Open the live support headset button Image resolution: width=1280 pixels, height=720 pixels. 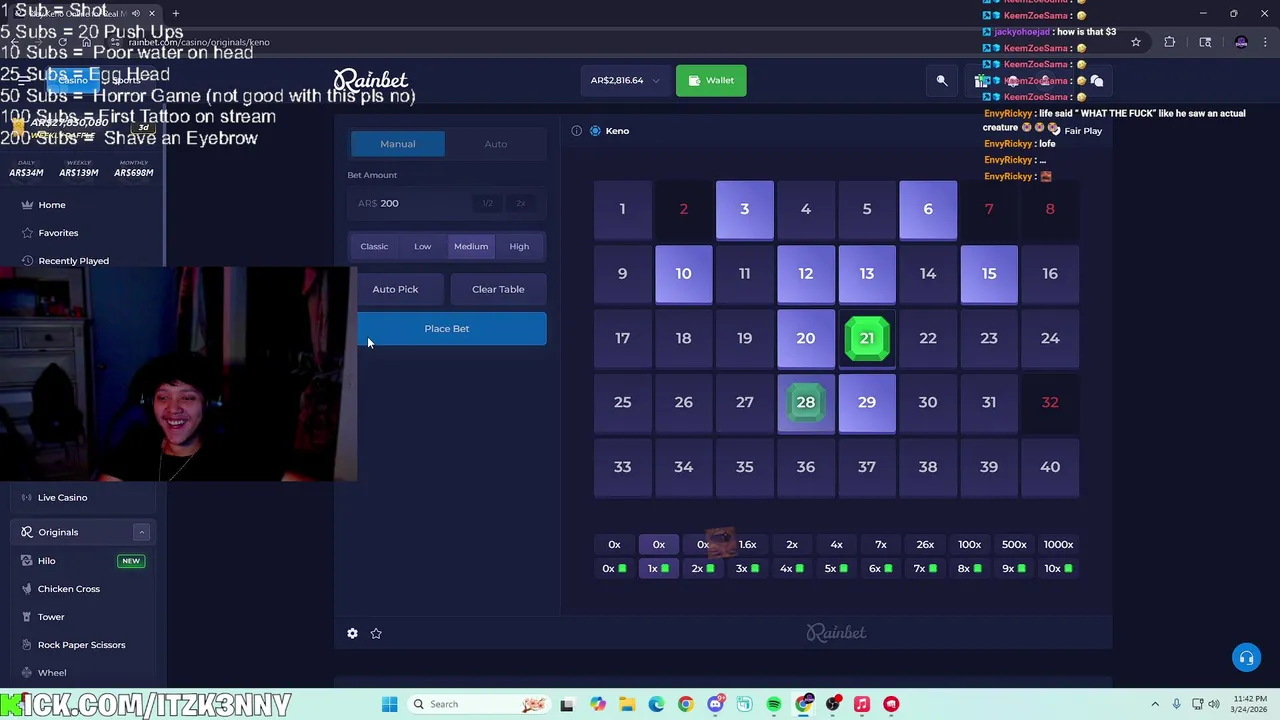(x=1246, y=657)
